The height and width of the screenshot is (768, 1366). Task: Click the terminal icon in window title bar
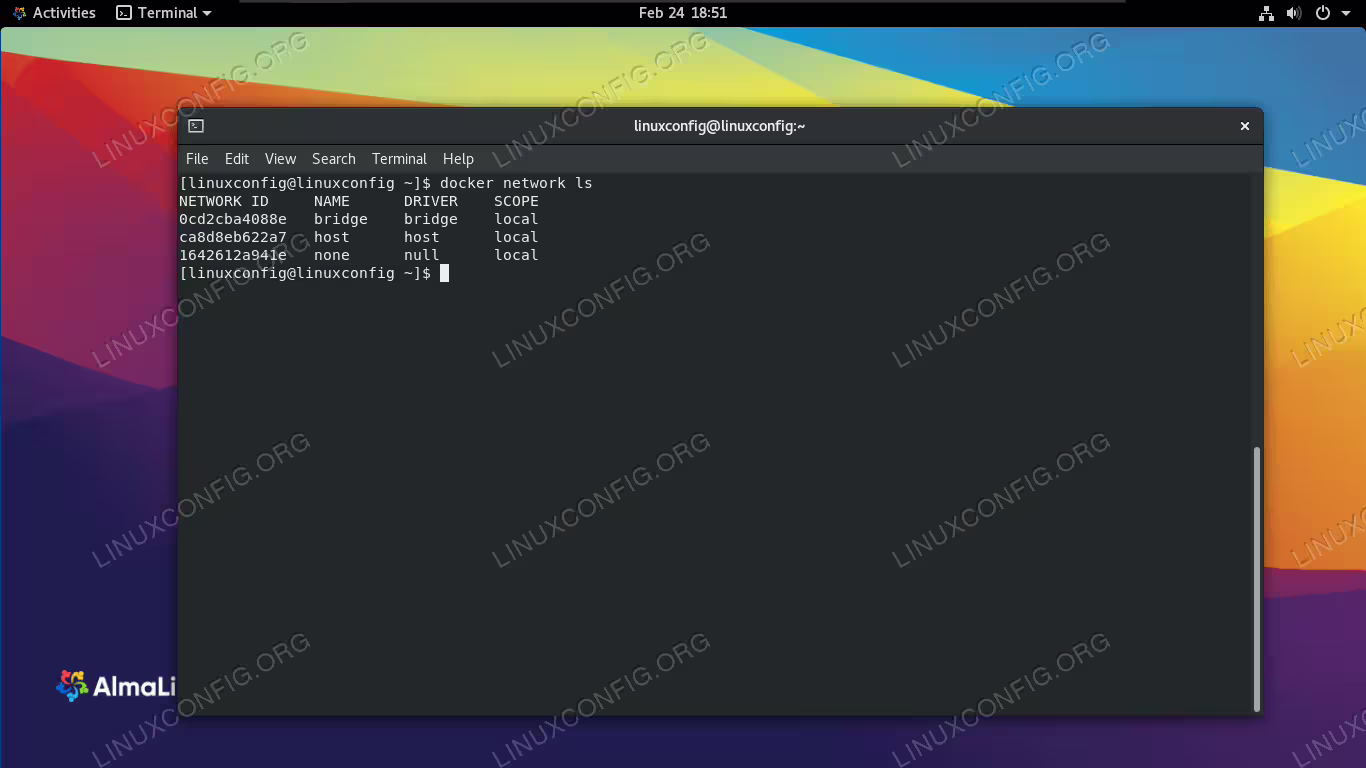[196, 126]
